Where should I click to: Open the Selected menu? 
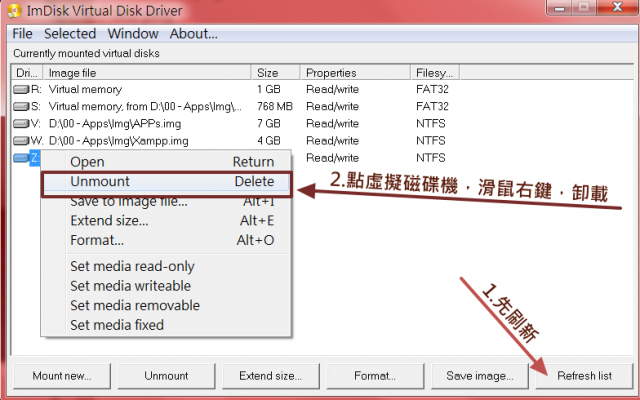[x=70, y=33]
